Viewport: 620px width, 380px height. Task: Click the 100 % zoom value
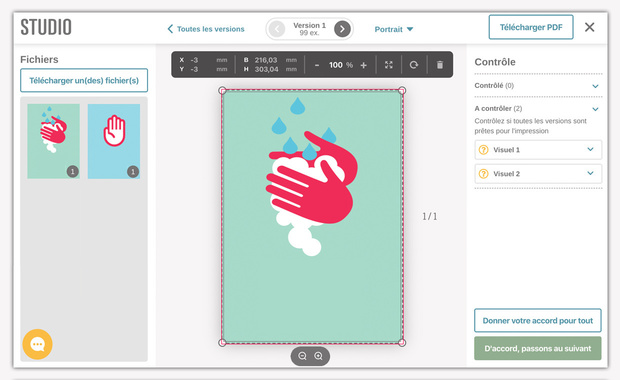340,65
